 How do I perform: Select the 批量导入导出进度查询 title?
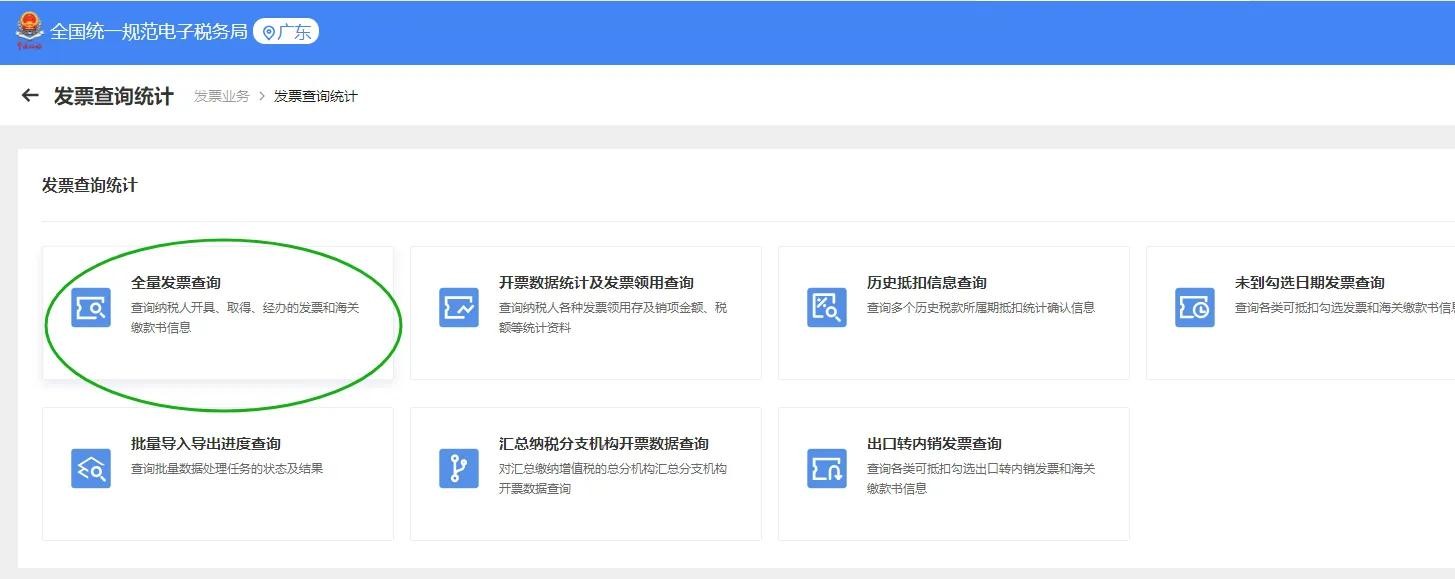coord(206,444)
